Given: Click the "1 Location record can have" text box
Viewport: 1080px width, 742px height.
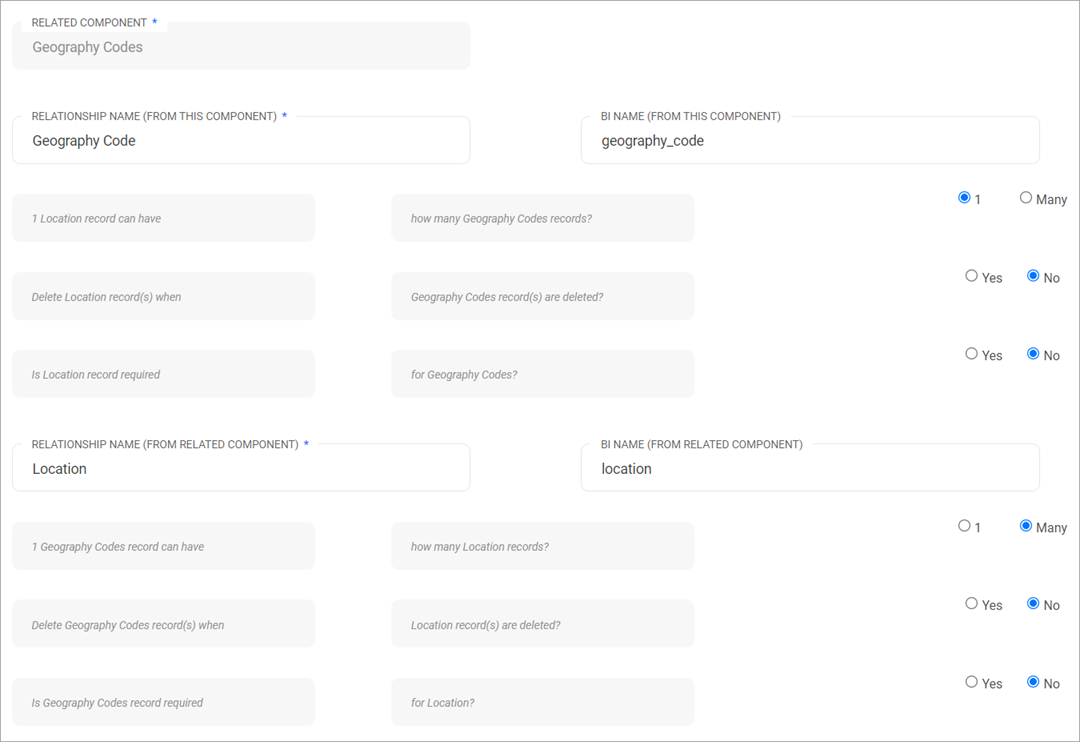Looking at the screenshot, I should 163,217.
